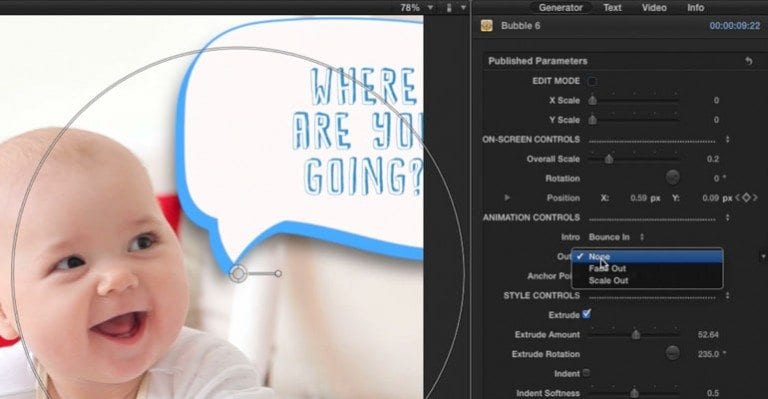Click the Extrude Rotation dial knob
The image size is (768, 399).
click(672, 353)
